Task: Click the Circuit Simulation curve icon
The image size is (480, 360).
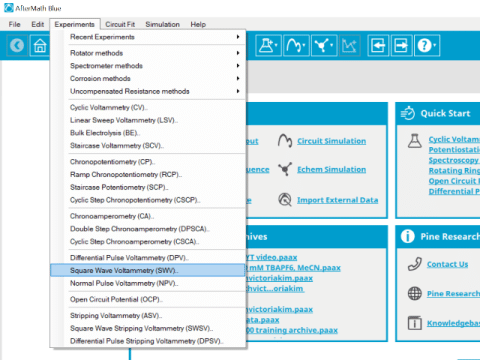Action: pyautogui.click(x=285, y=141)
